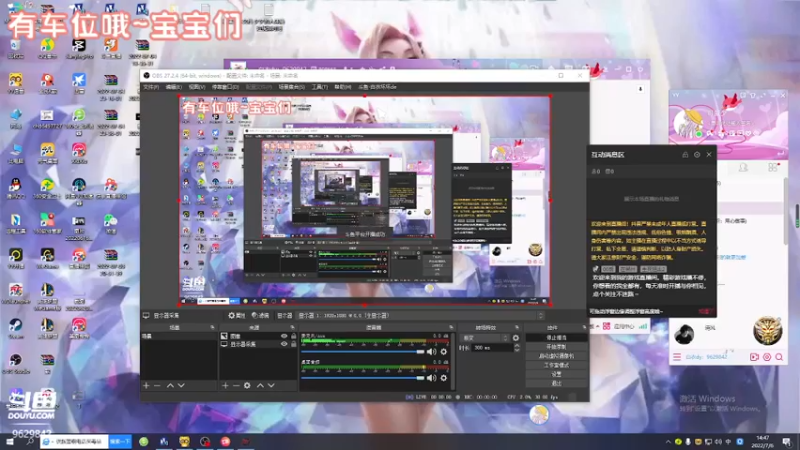Toggle visibility of 显示器采集 source
Viewport: 800px width, 450px height.
point(284,344)
